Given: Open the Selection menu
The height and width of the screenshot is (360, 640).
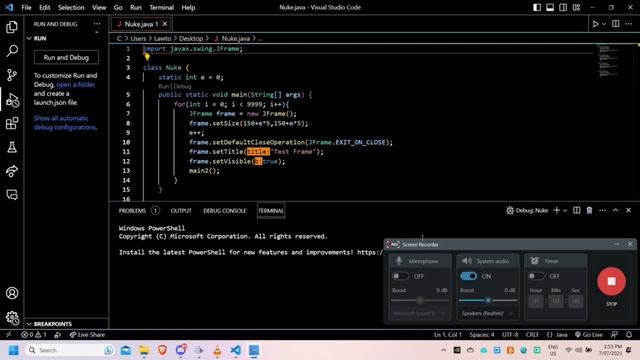Looking at the screenshot, I should coord(71,7).
